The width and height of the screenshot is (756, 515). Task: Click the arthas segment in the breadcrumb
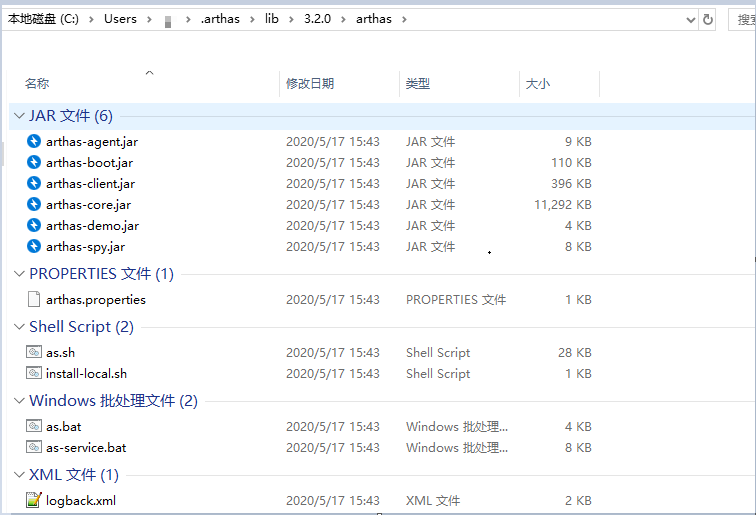[x=374, y=19]
